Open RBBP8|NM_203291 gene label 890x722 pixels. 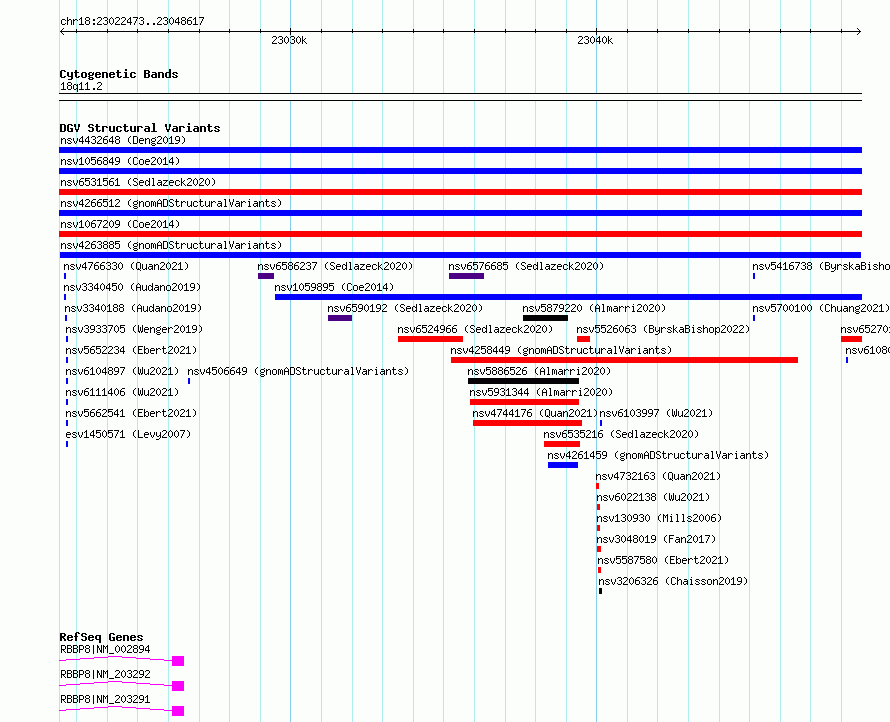105,699
